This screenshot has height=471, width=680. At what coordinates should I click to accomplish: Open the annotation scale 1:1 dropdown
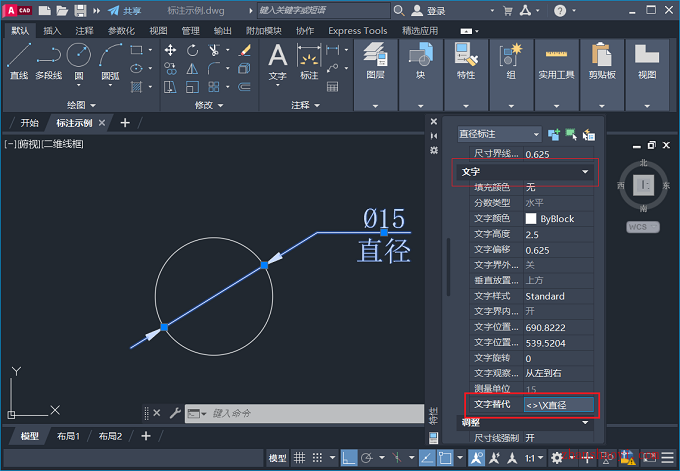pyautogui.click(x=534, y=458)
